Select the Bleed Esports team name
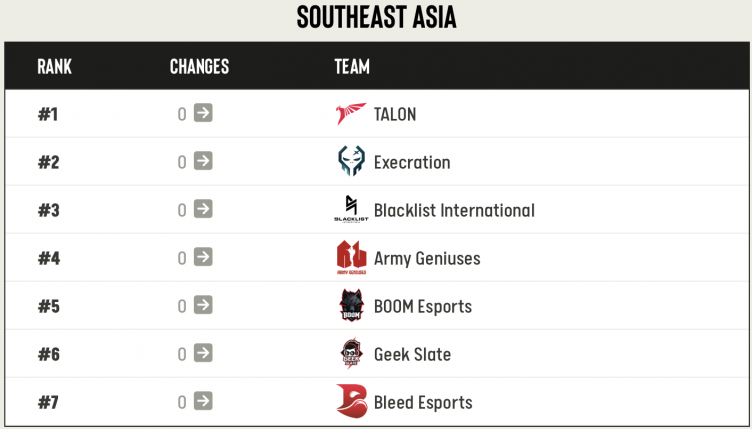This screenshot has height=429, width=752. [x=423, y=402]
